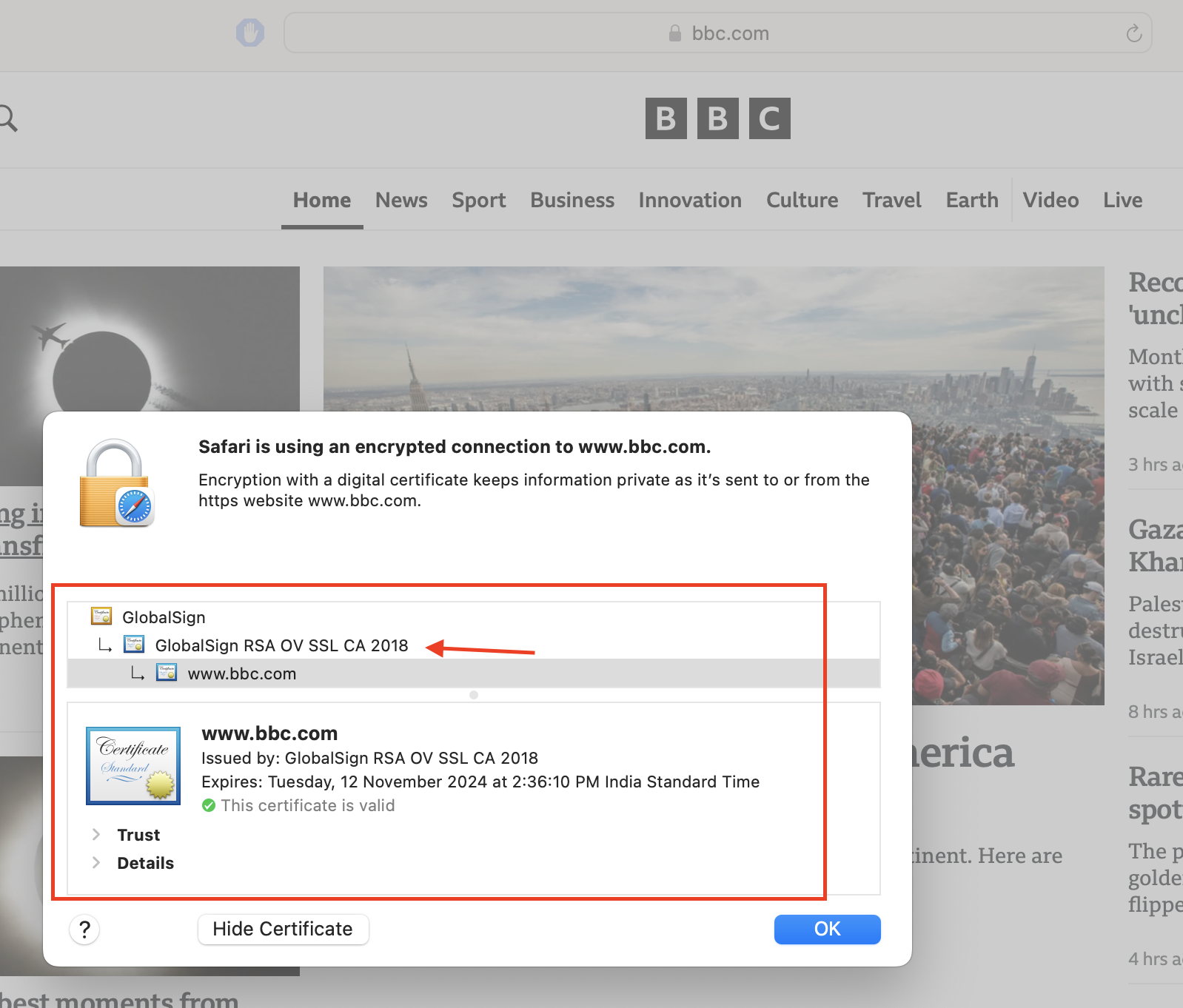Select www.bbc.com certificate in chain
This screenshot has height=1008, width=1183.
pos(474,673)
